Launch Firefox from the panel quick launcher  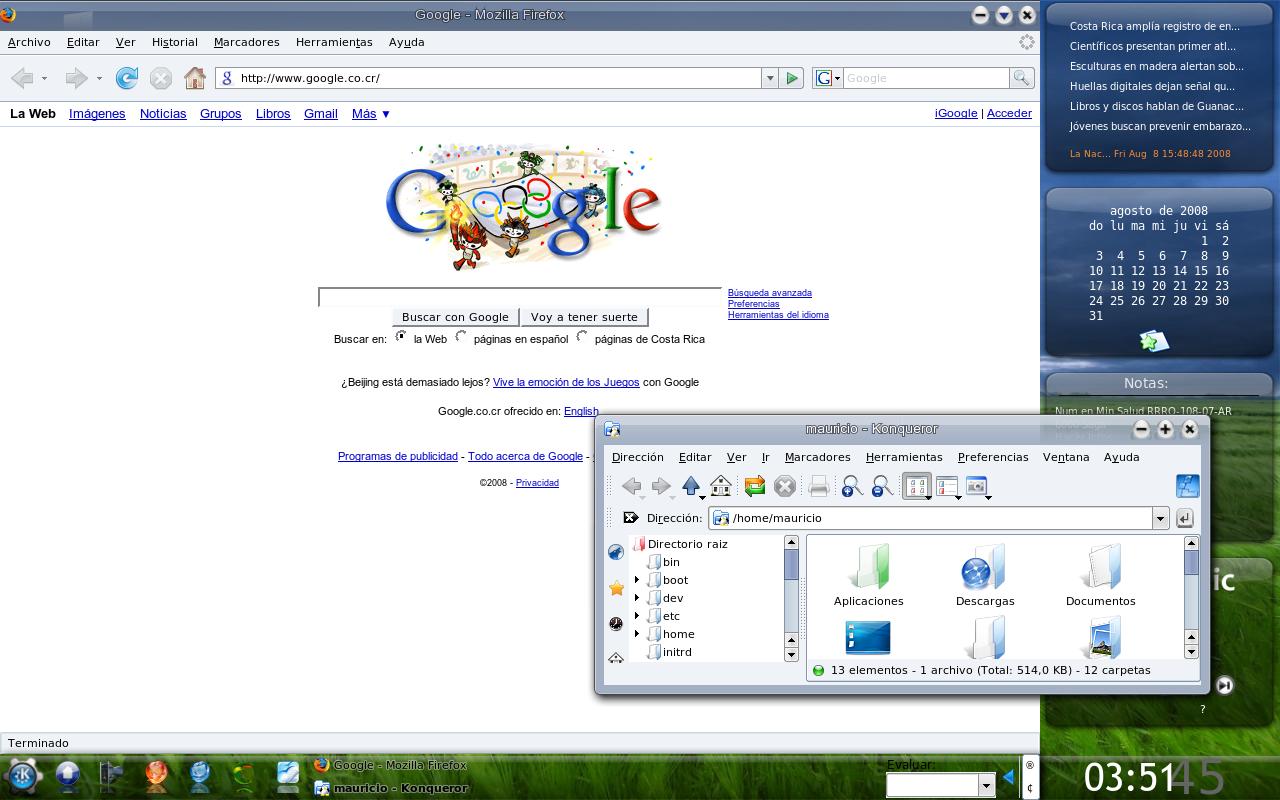tap(156, 776)
